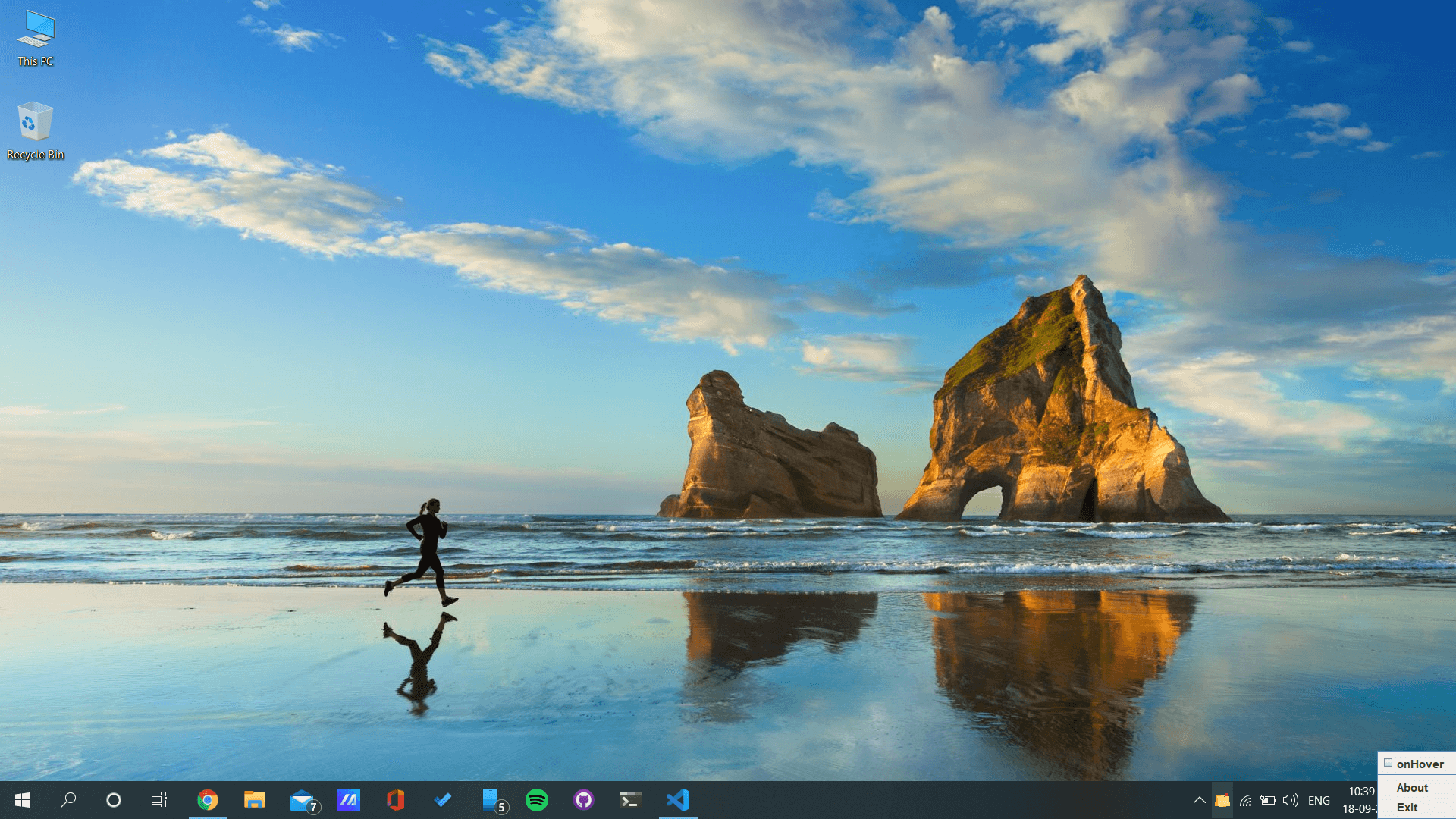Enable the onHover checkbox in tray menu
Screen dimensions: 1456x819
pos(1389,763)
